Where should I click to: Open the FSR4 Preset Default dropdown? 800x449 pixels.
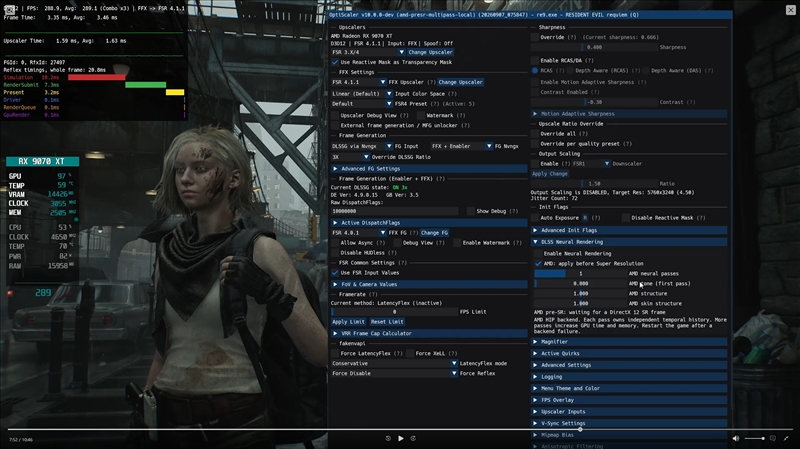[362, 104]
